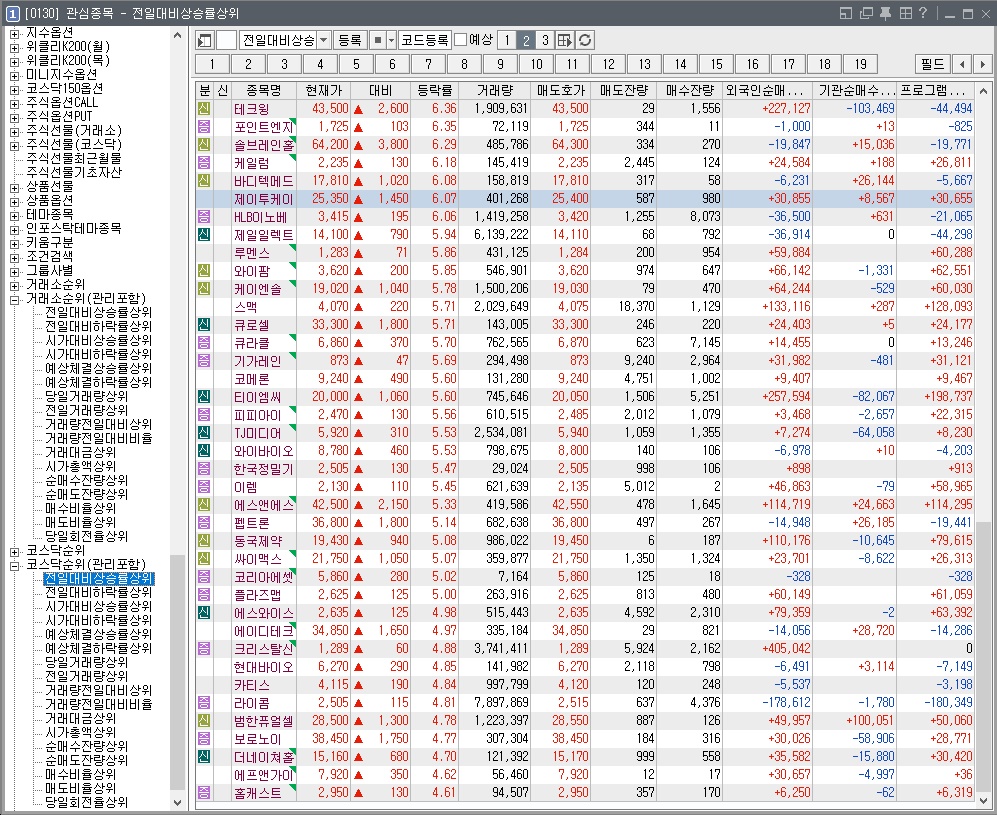The height and width of the screenshot is (815, 997).
Task: Click the 신 badge icon on 더네이쳐홀 row
Action: pyautogui.click(x=203, y=757)
